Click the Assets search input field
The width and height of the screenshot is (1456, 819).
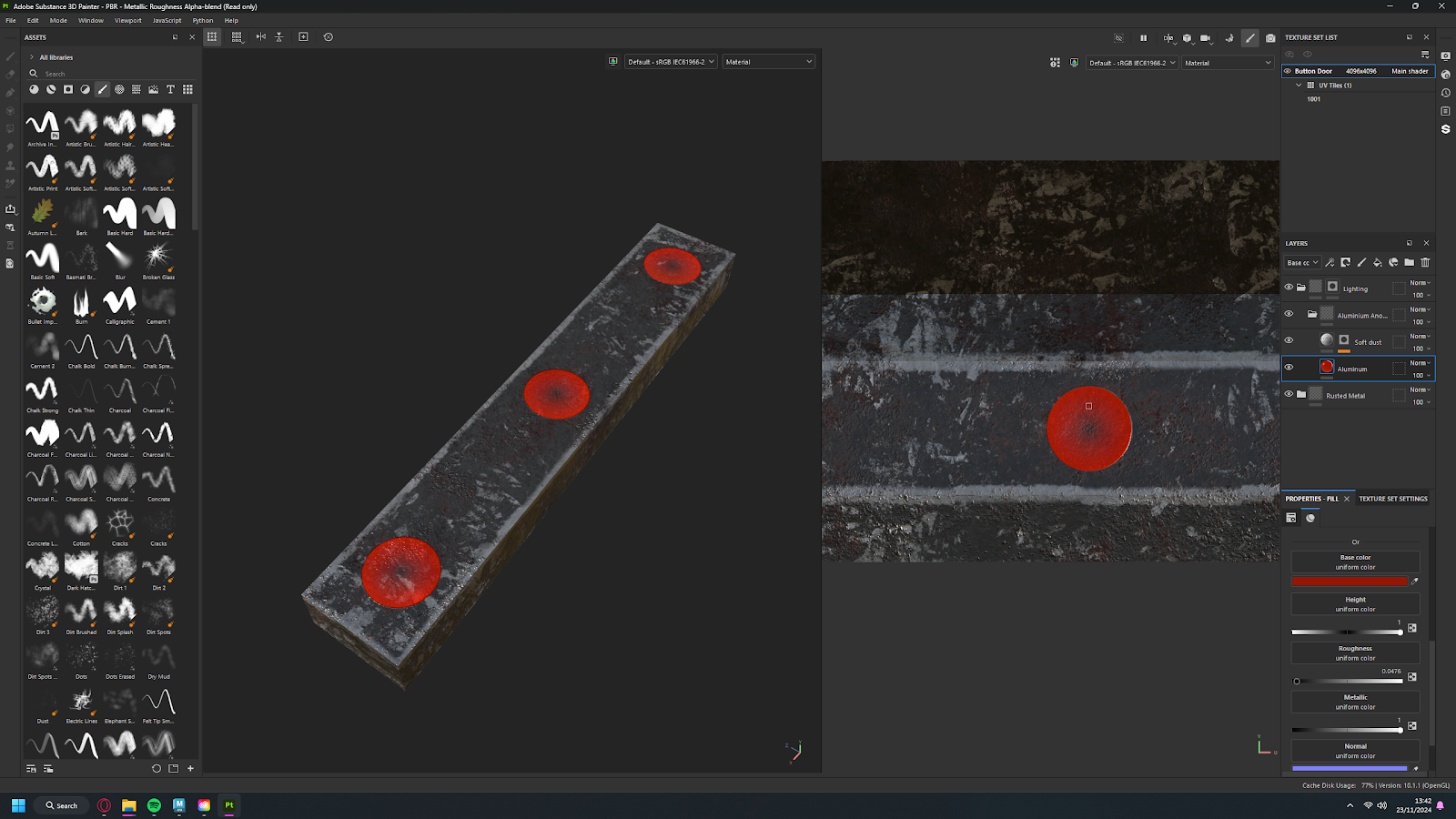[112, 74]
